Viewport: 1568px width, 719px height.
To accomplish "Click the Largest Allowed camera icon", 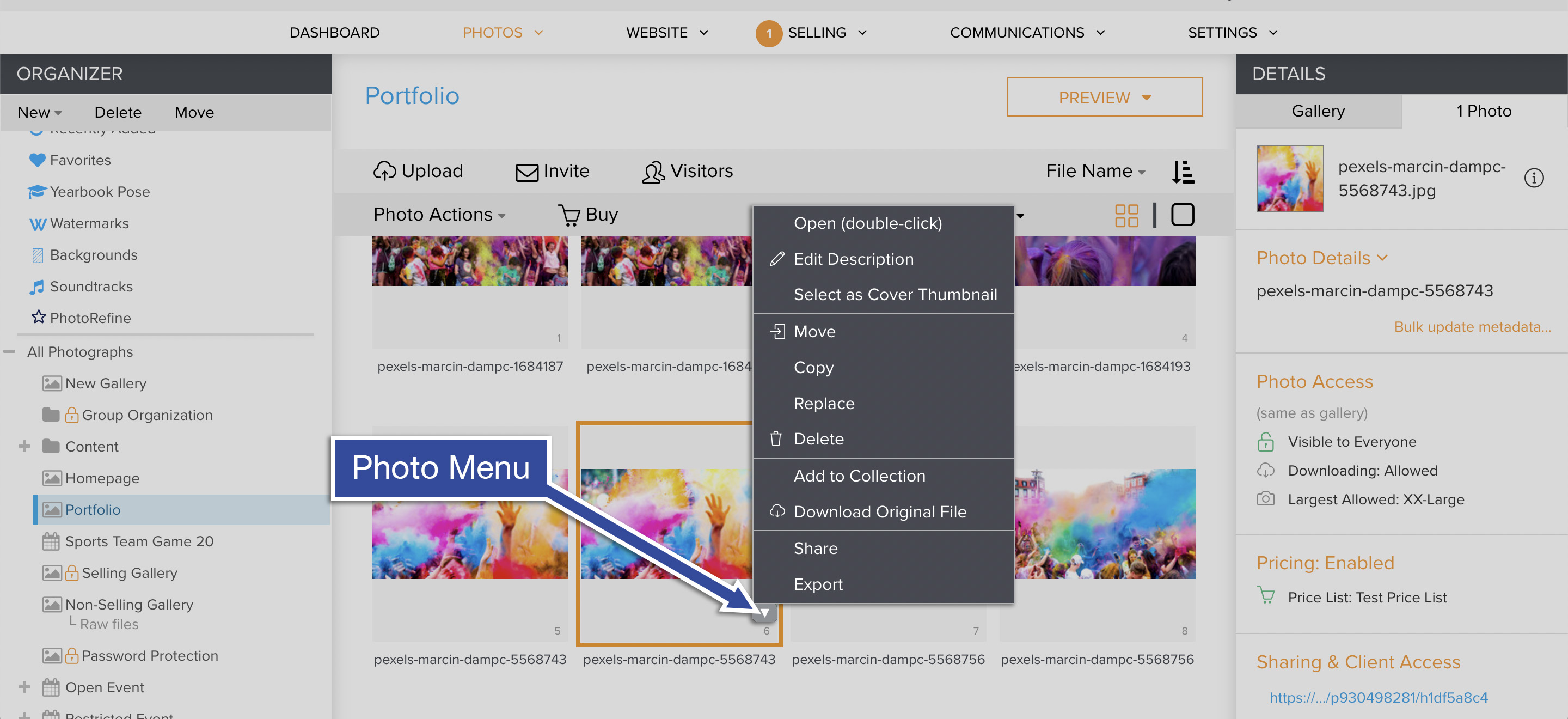I will [x=1265, y=499].
